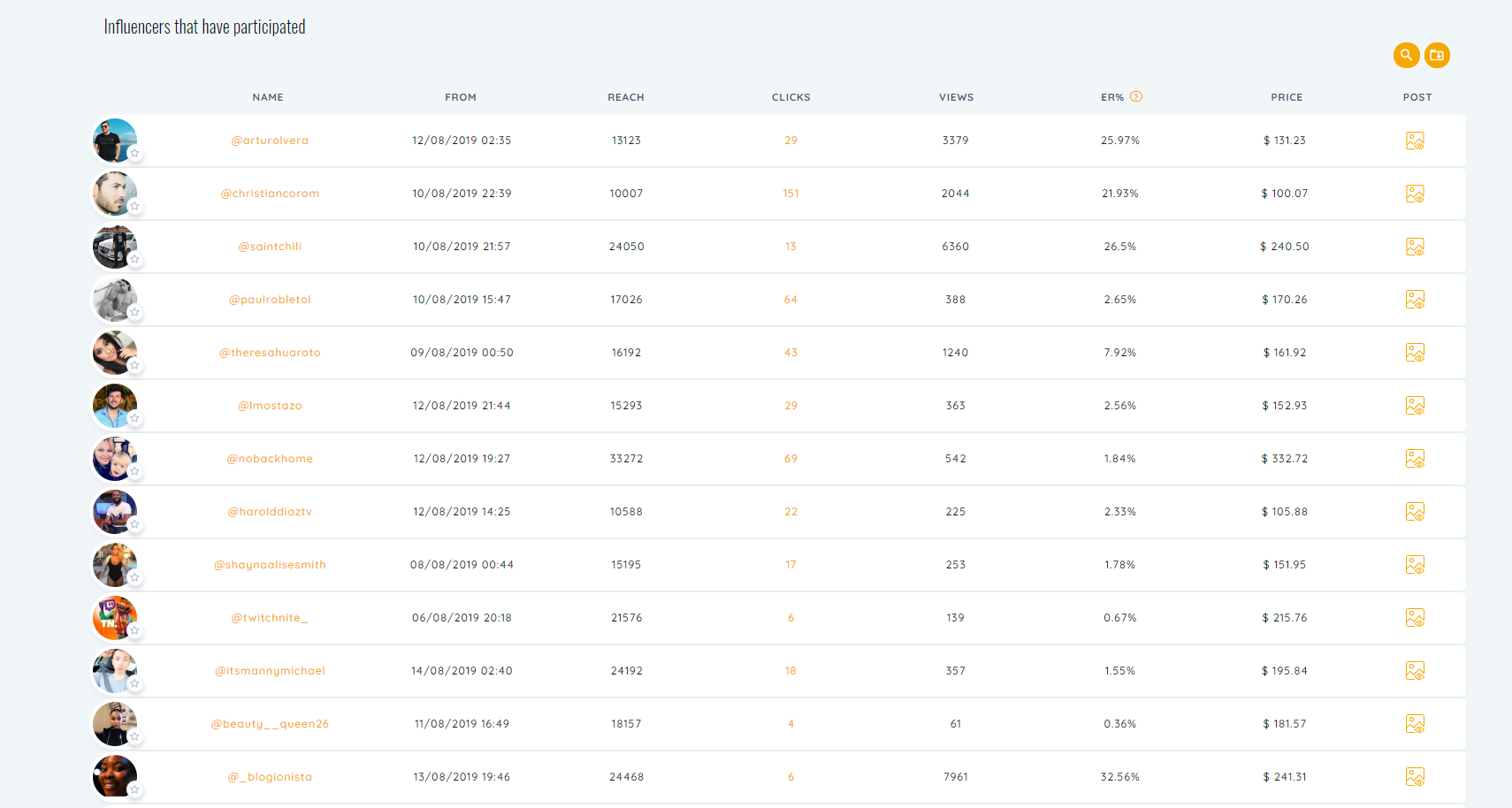The height and width of the screenshot is (808, 1512).
Task: Click the CLICKS column header
Action: (790, 97)
